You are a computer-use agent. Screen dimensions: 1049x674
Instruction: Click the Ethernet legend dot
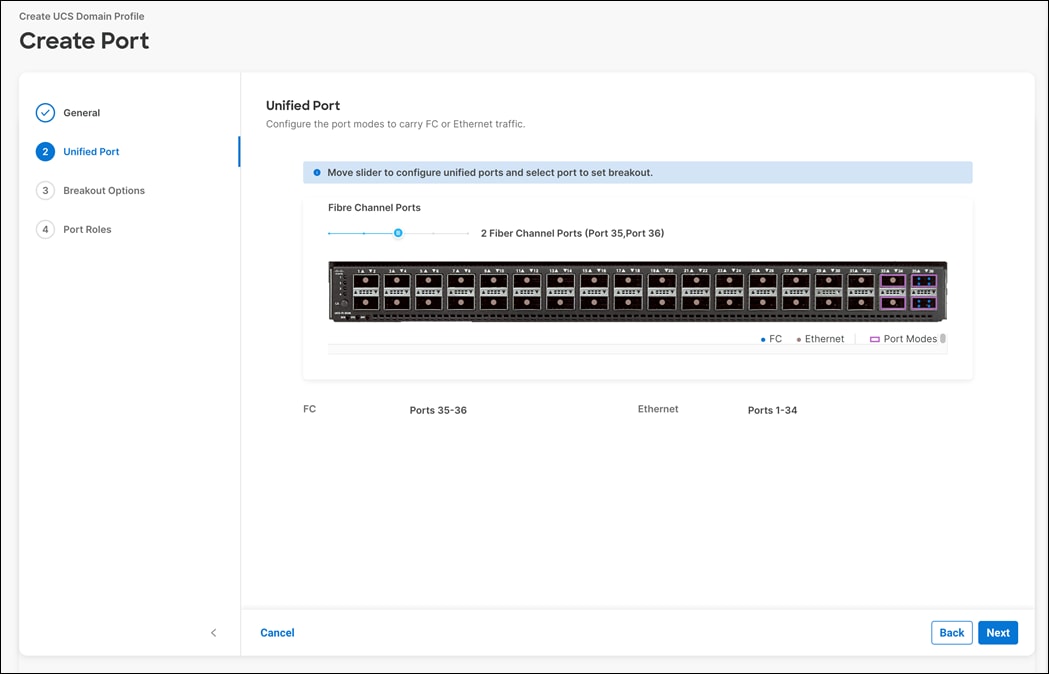point(800,338)
